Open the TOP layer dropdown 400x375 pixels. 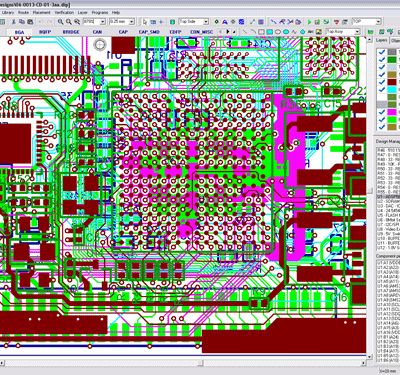click(x=378, y=22)
